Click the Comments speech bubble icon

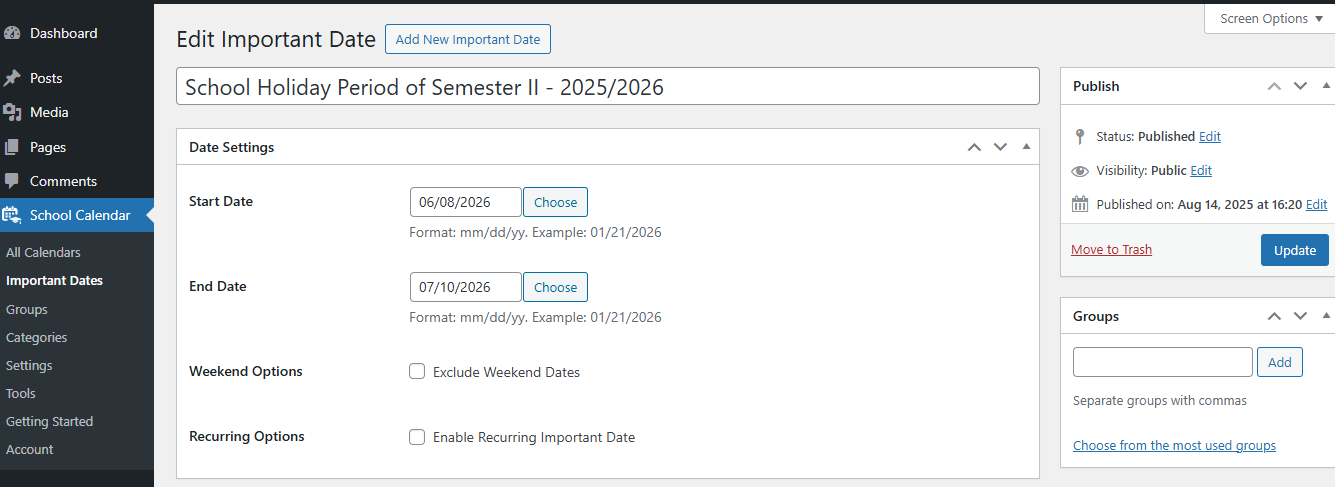pos(12,181)
